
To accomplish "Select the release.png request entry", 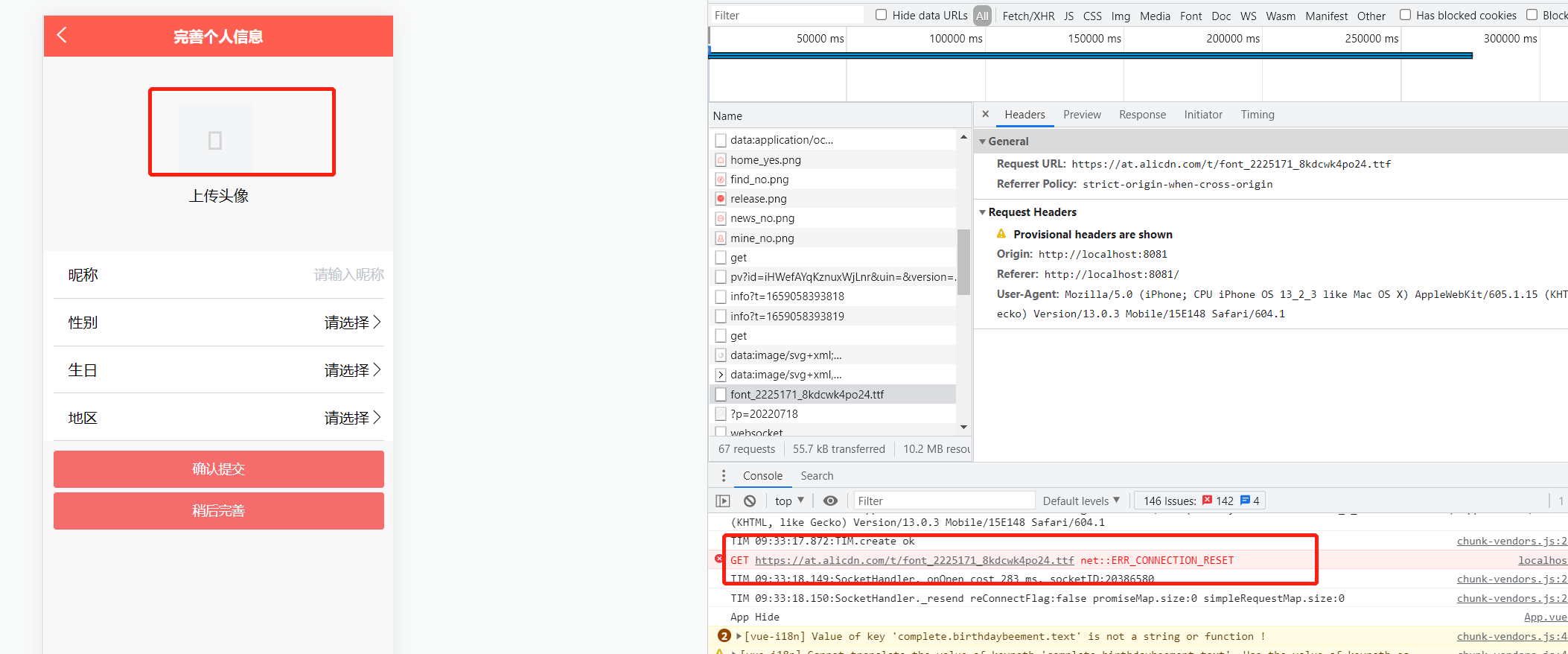I will (758, 199).
